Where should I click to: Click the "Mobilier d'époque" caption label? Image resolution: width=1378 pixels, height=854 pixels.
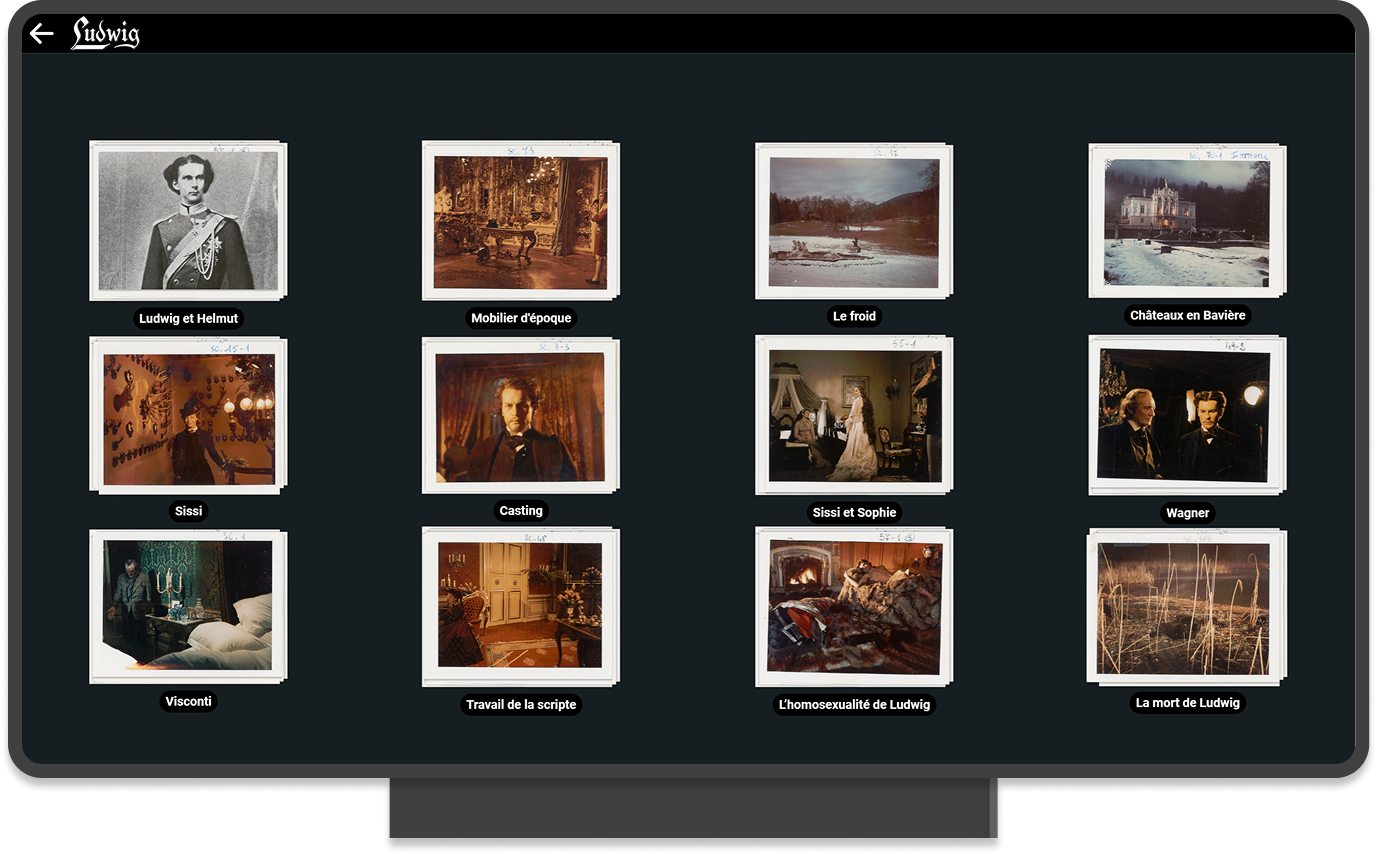tap(521, 318)
